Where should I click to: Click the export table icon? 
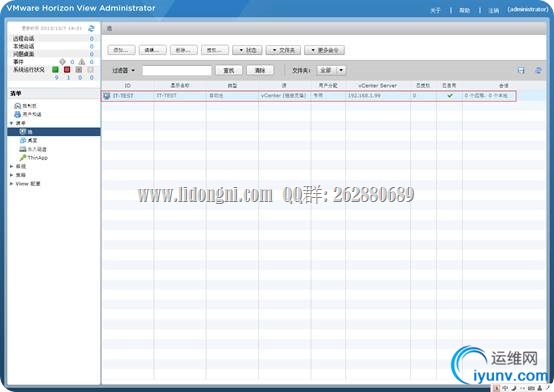point(521,70)
